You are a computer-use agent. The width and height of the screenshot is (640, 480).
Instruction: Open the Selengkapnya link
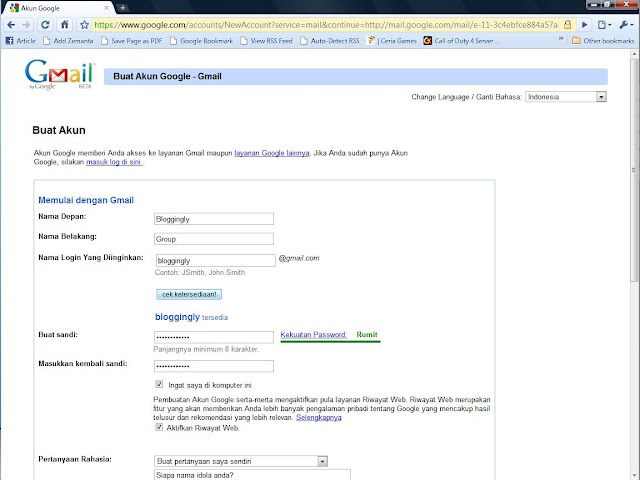tap(319, 418)
